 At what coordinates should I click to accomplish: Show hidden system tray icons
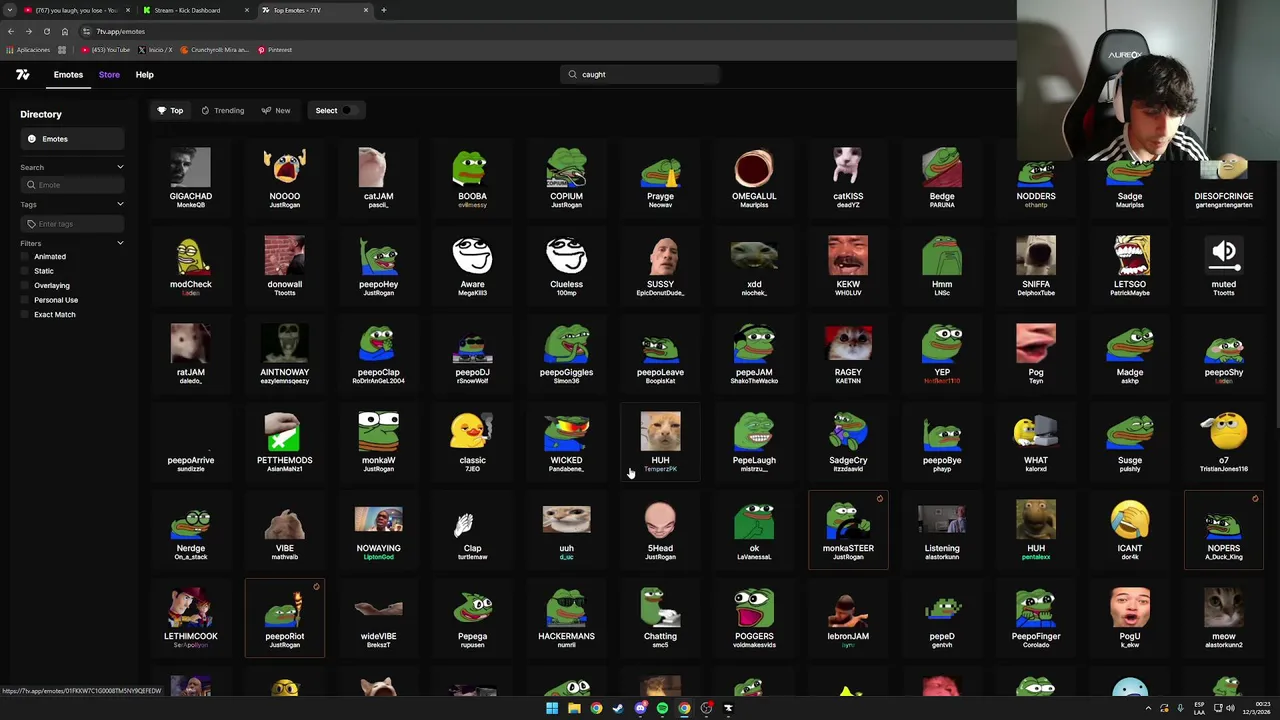pyautogui.click(x=1148, y=708)
